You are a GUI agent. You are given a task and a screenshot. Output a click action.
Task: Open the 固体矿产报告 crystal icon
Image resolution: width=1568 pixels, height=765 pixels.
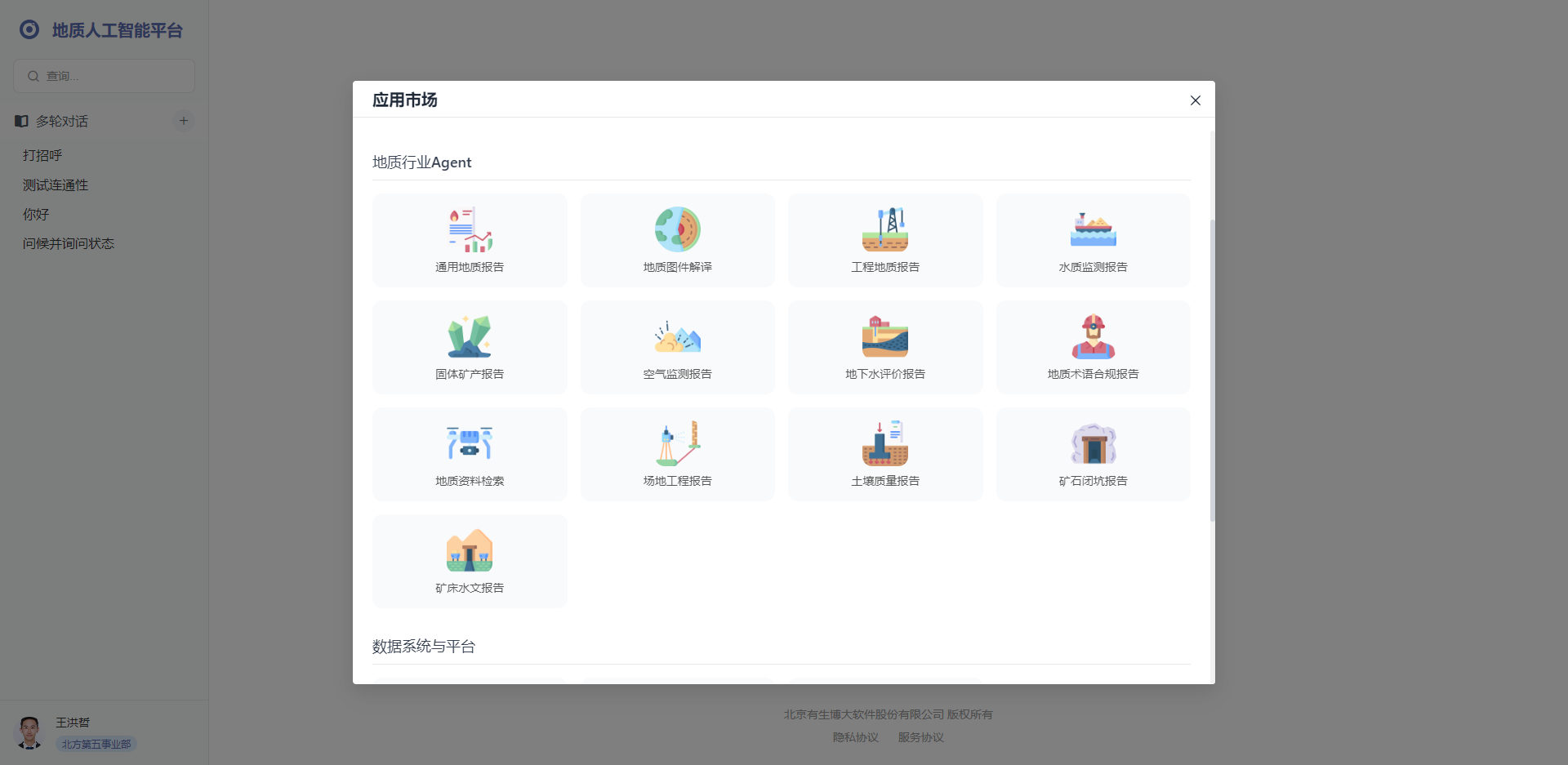point(470,337)
